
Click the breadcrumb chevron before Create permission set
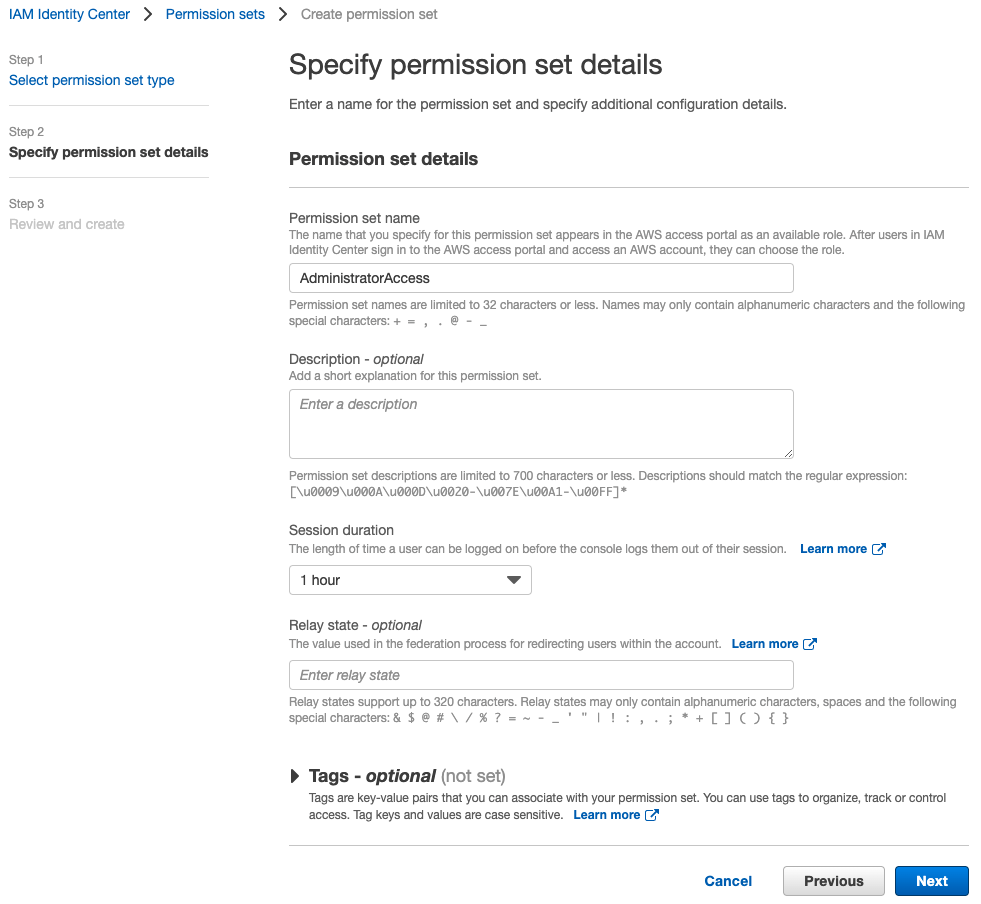(x=283, y=14)
